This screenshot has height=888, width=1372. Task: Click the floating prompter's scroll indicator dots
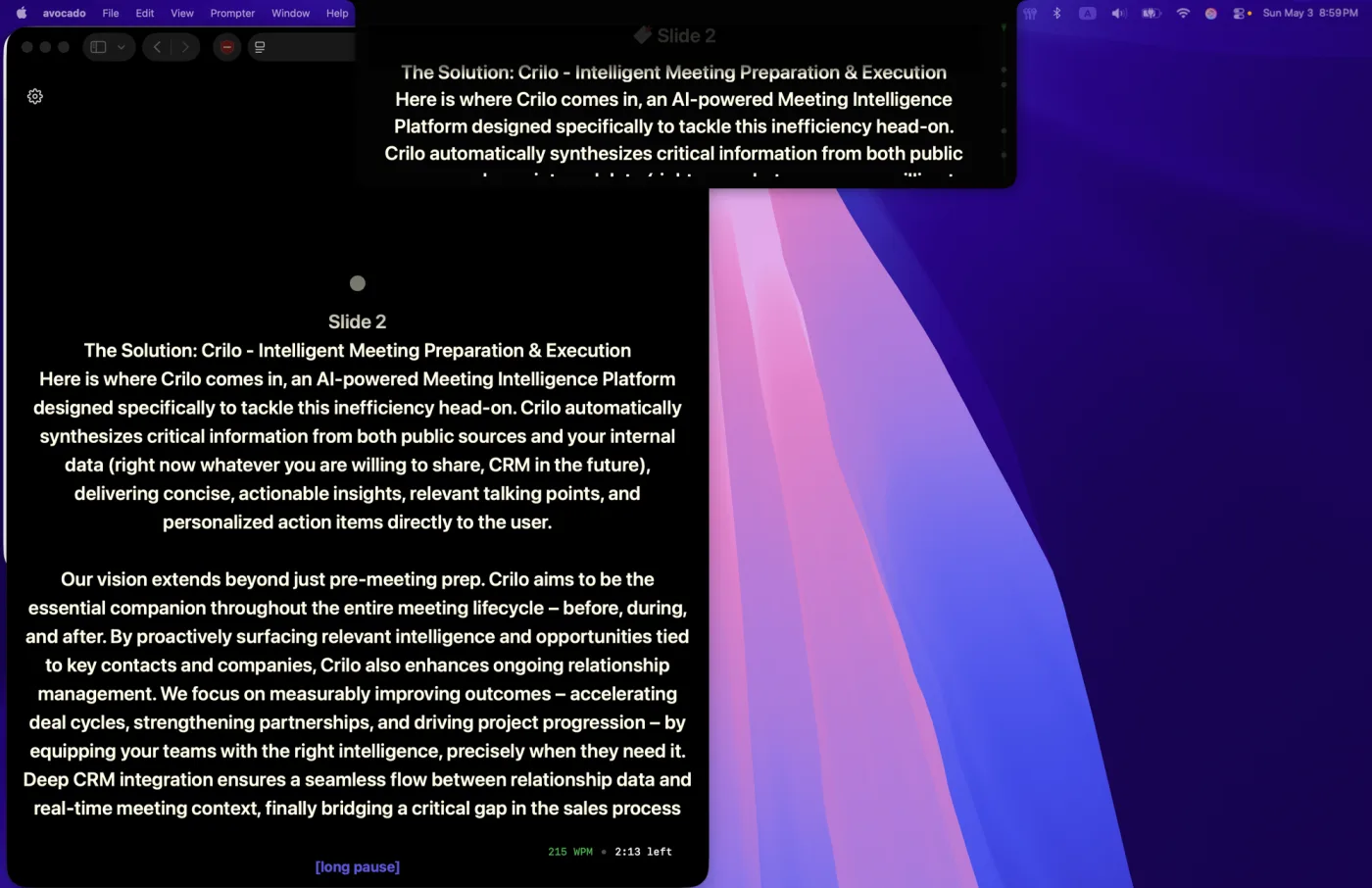pos(1004,90)
